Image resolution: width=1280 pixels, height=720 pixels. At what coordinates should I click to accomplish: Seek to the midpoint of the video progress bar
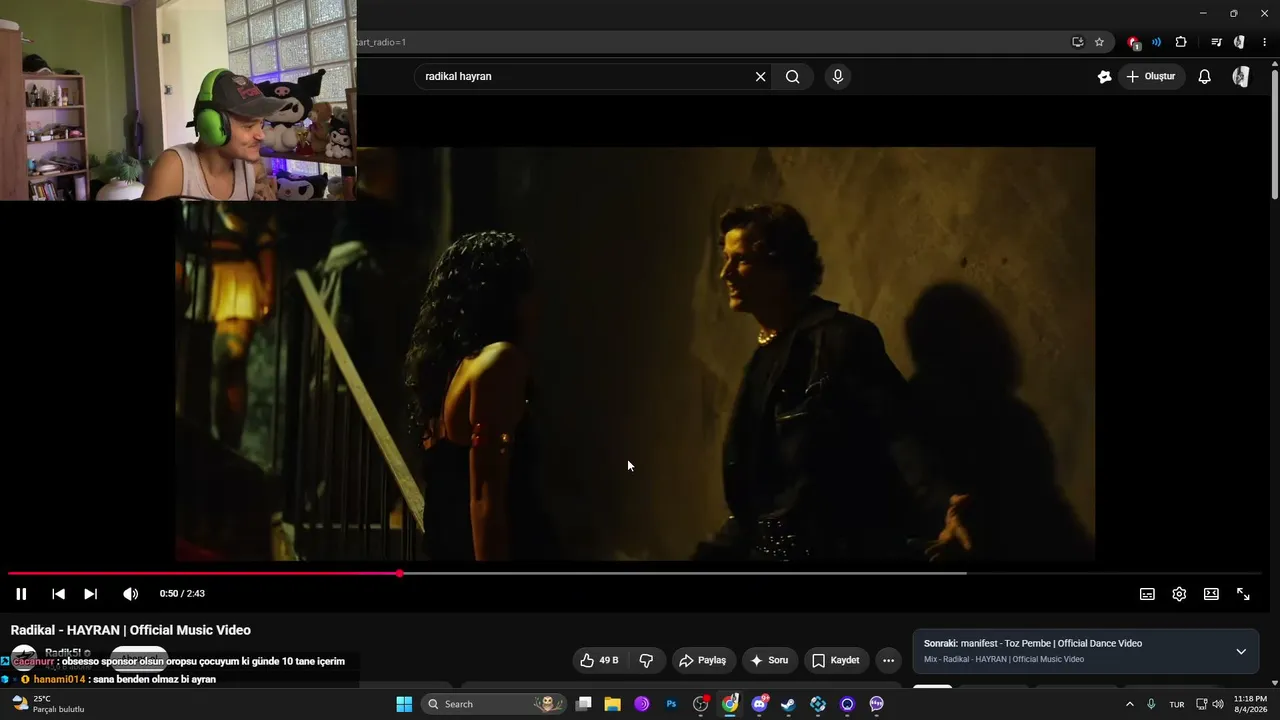[635, 573]
